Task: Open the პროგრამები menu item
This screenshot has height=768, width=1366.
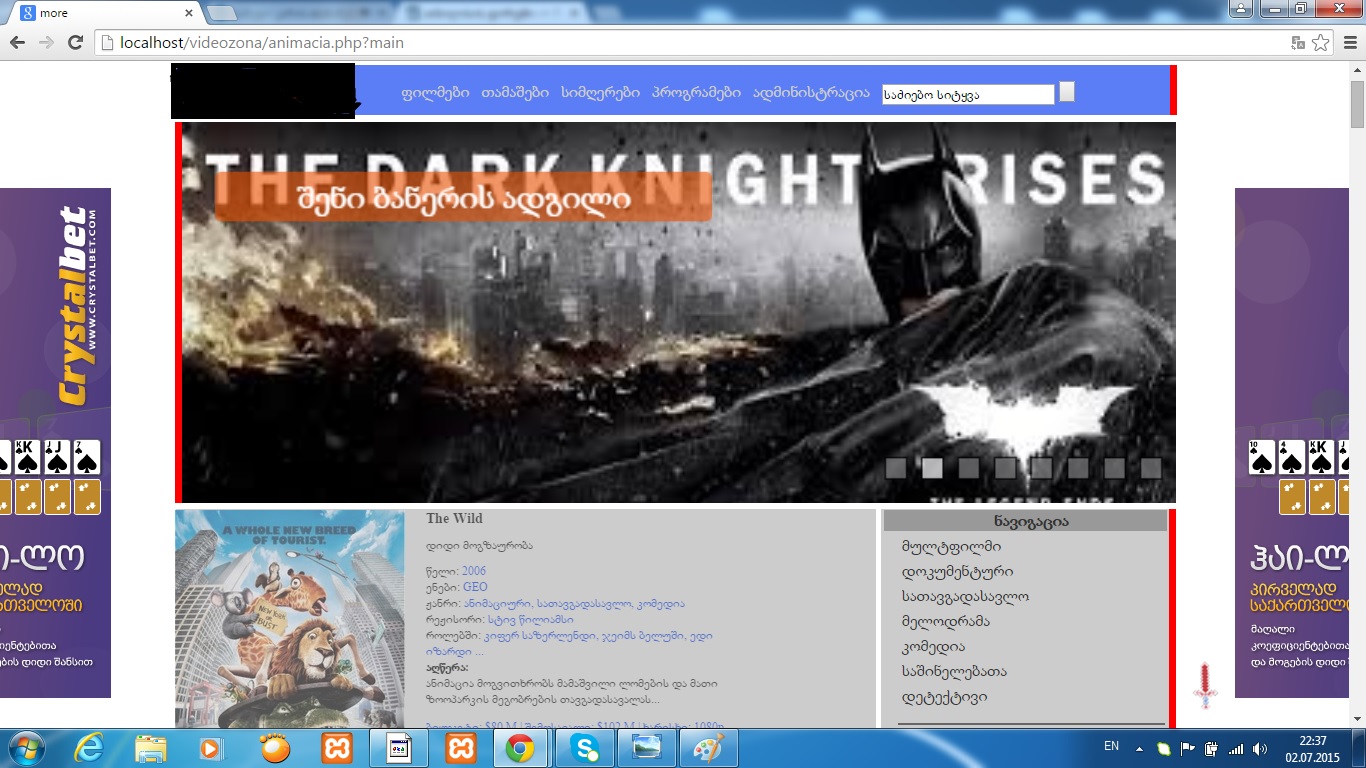Action: point(696,92)
